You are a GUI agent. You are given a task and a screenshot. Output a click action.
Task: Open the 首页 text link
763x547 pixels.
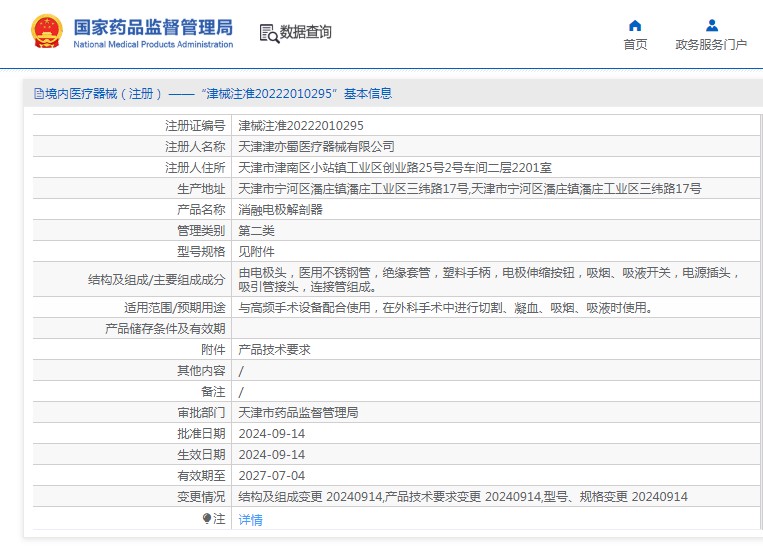coord(636,45)
